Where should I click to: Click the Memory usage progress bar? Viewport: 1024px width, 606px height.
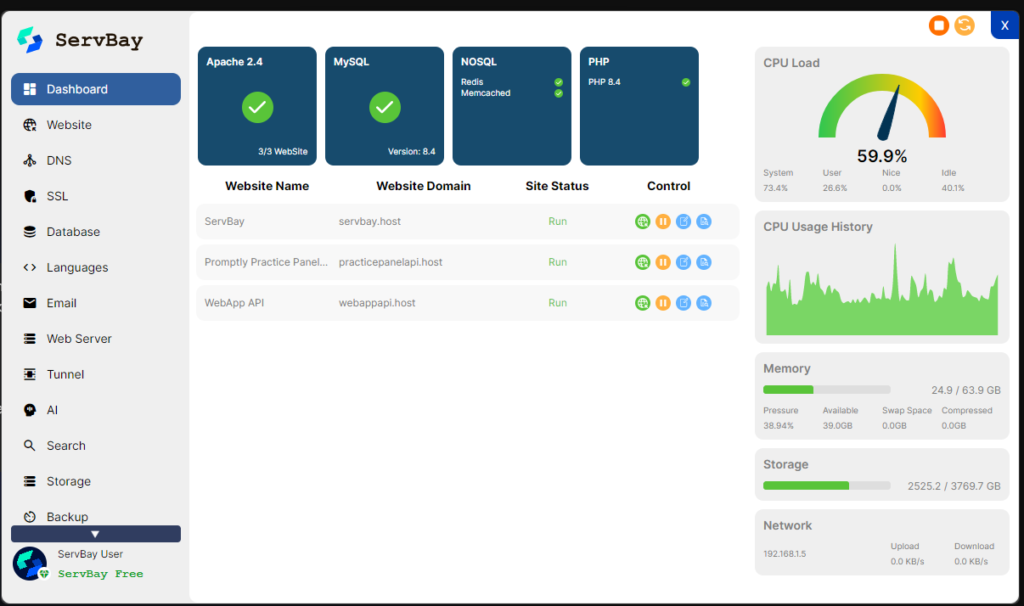[x=827, y=390]
